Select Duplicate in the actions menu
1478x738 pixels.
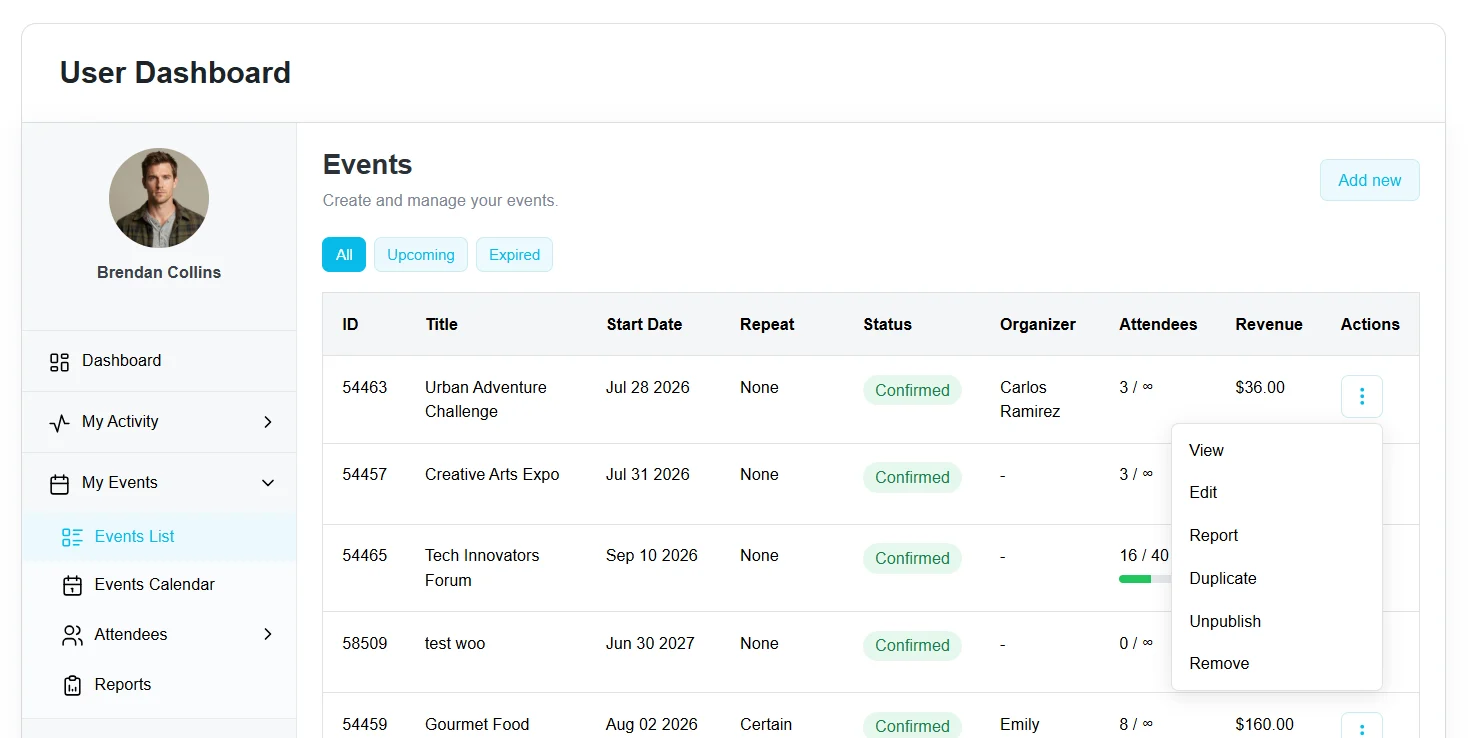point(1277,578)
